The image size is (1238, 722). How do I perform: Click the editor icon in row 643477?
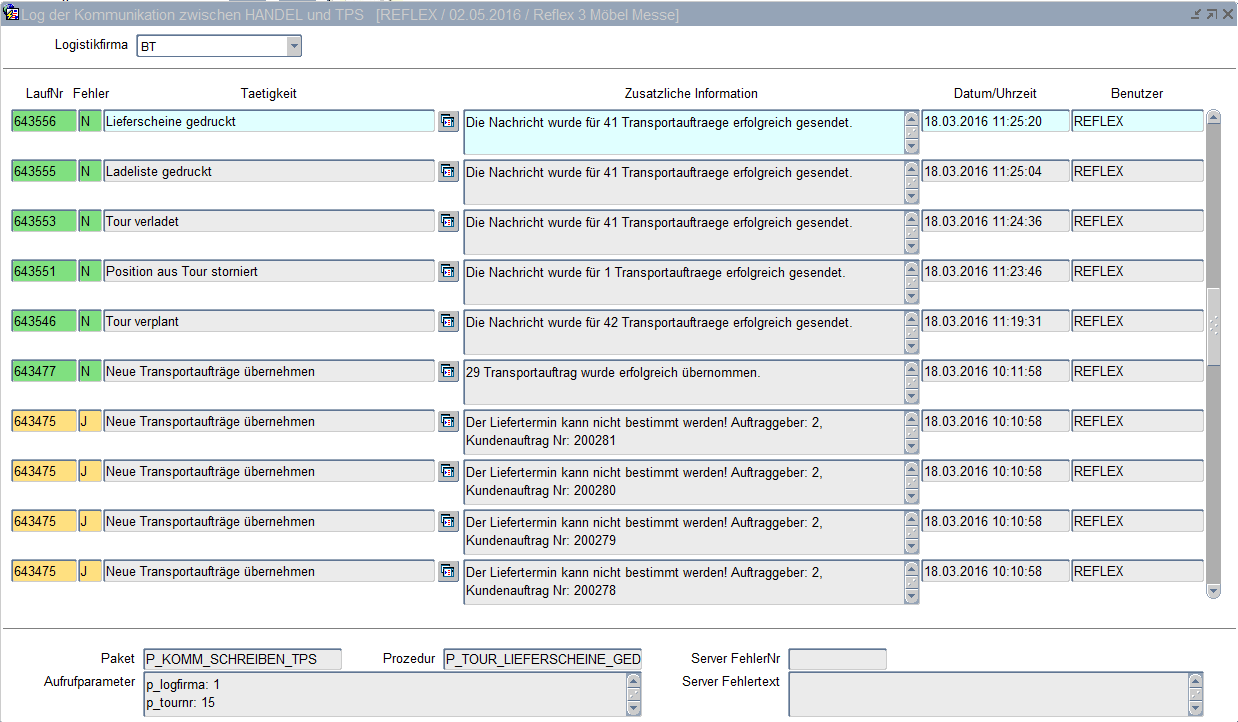click(x=448, y=371)
